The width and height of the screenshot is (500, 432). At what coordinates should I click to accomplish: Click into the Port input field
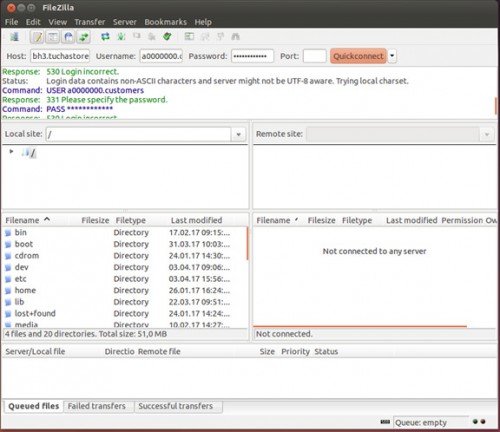point(314,56)
